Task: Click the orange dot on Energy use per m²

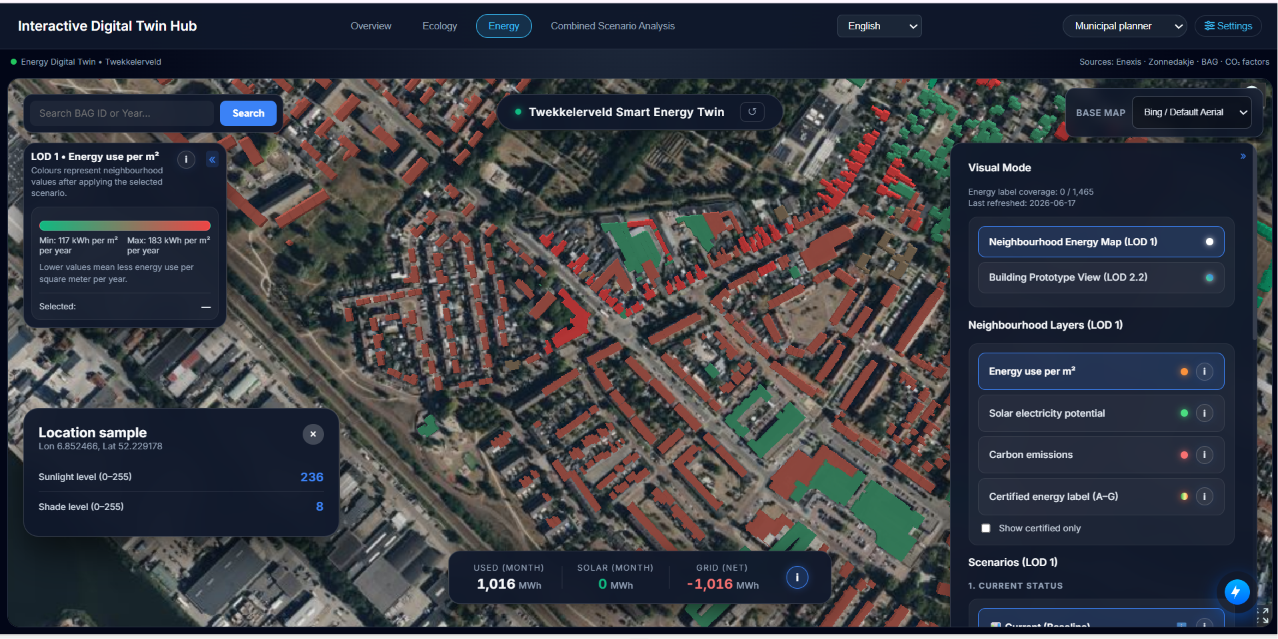Action: pyautogui.click(x=1184, y=372)
